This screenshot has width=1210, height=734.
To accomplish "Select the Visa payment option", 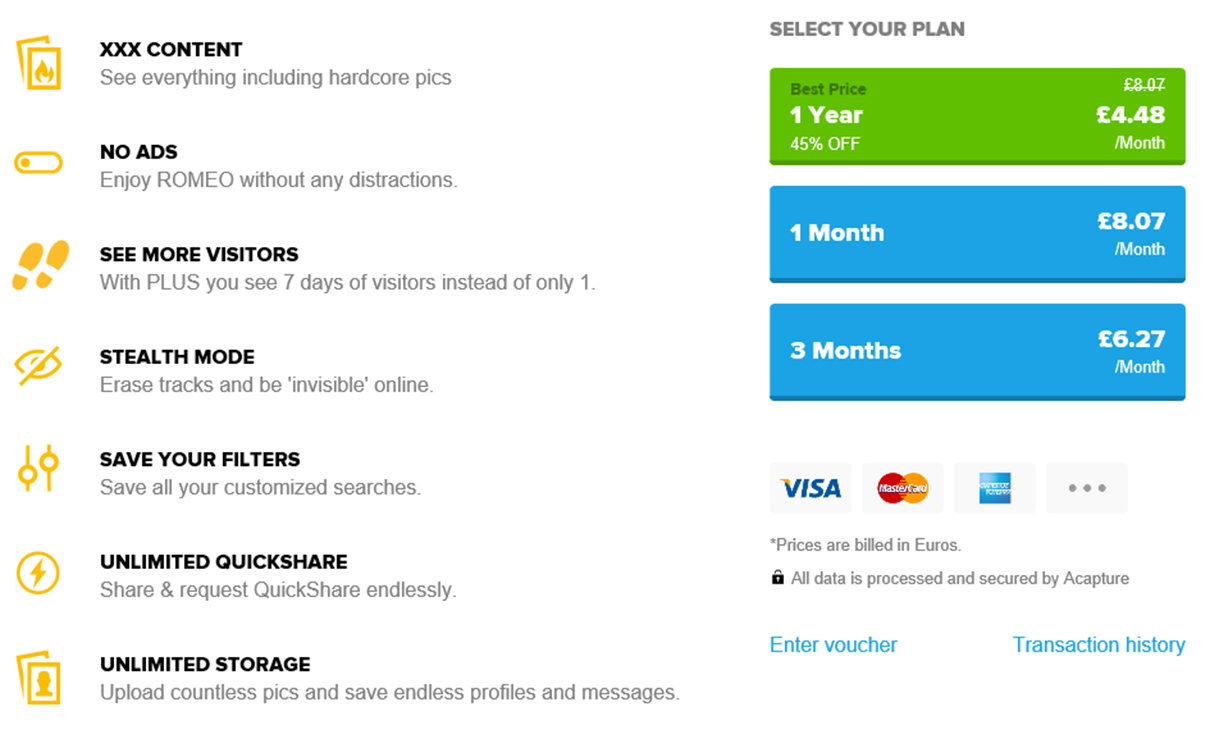I will click(x=810, y=488).
